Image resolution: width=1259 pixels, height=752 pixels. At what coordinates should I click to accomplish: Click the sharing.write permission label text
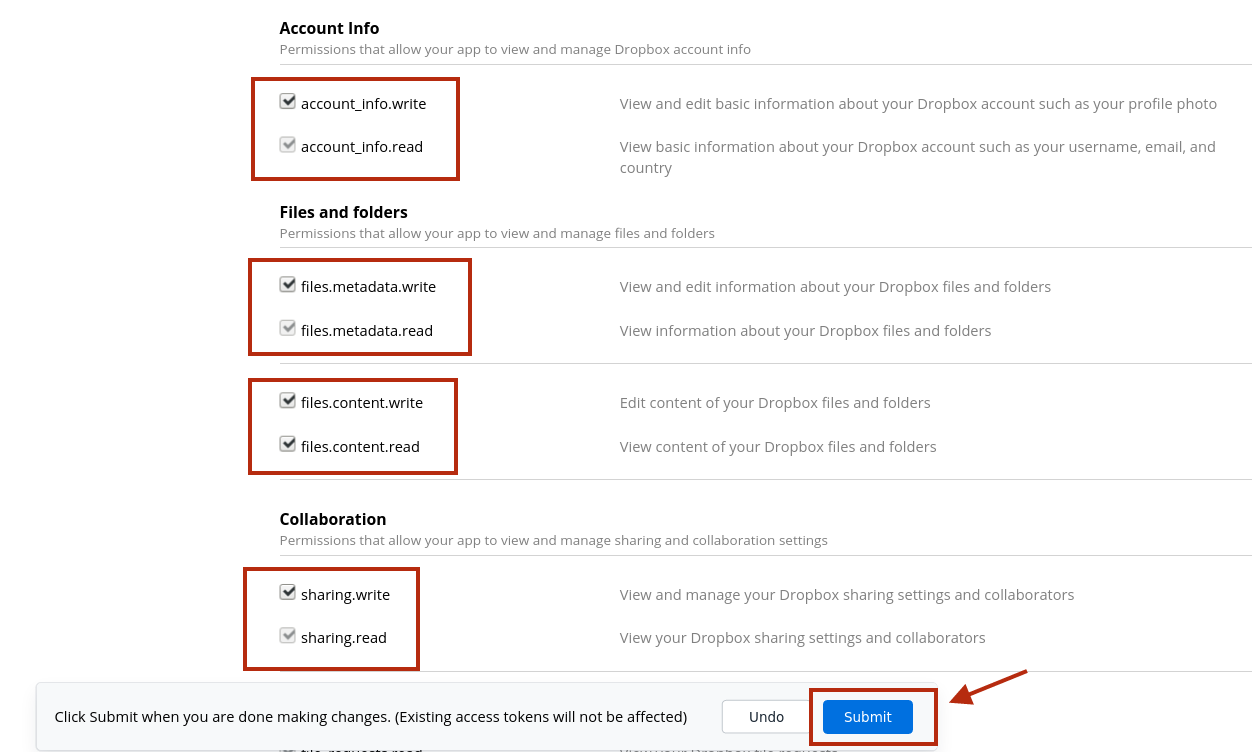tap(345, 595)
